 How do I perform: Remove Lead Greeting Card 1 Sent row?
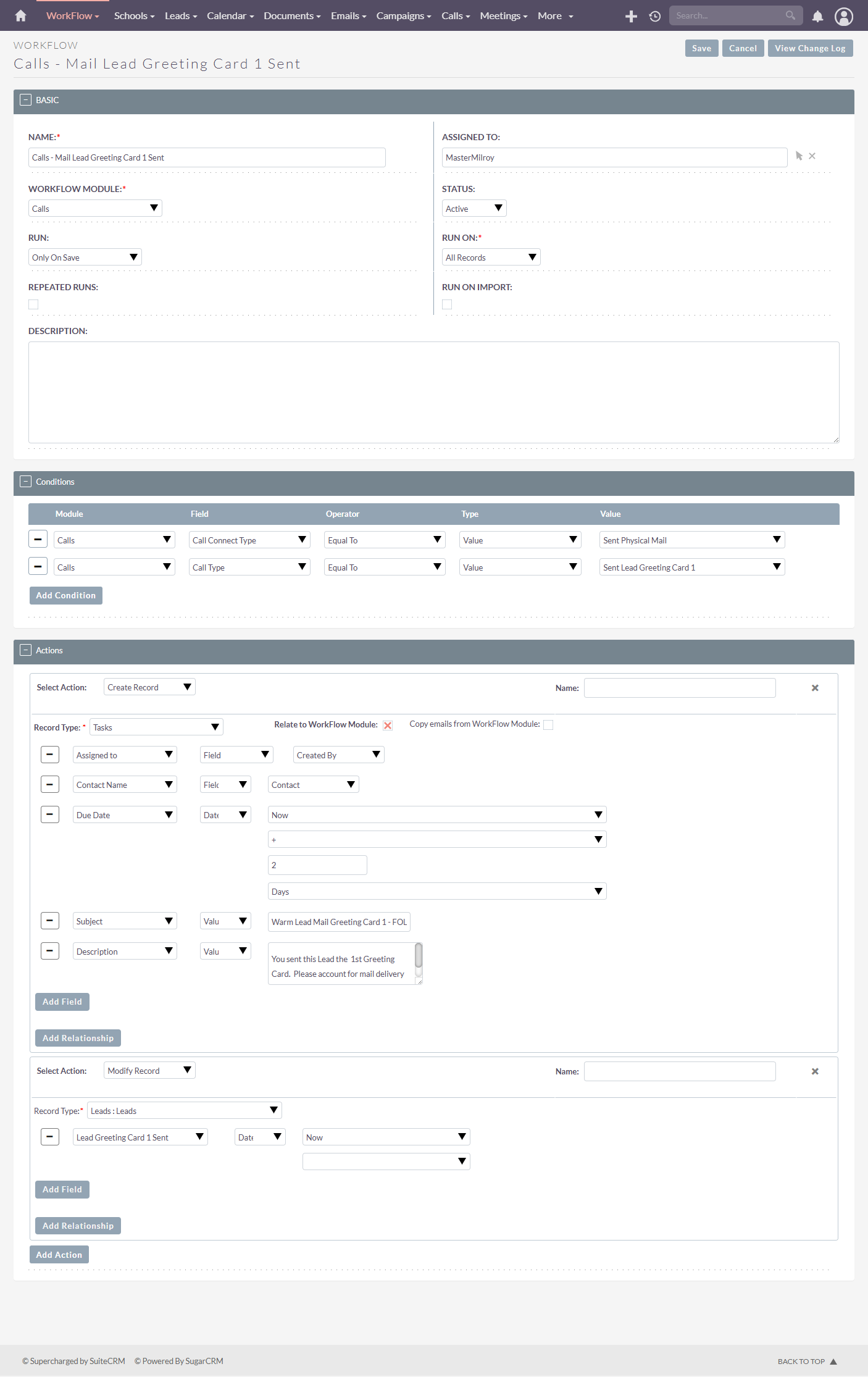pos(50,1136)
